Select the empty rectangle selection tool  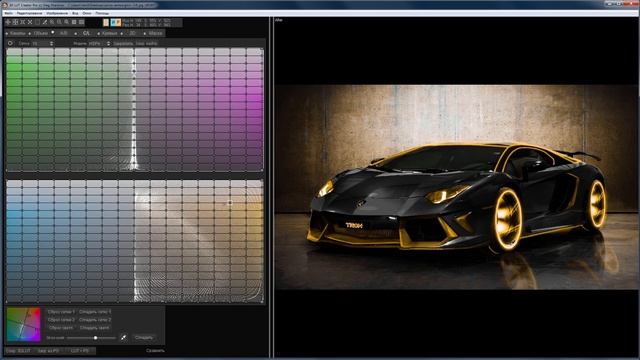pyautogui.click(x=37, y=22)
